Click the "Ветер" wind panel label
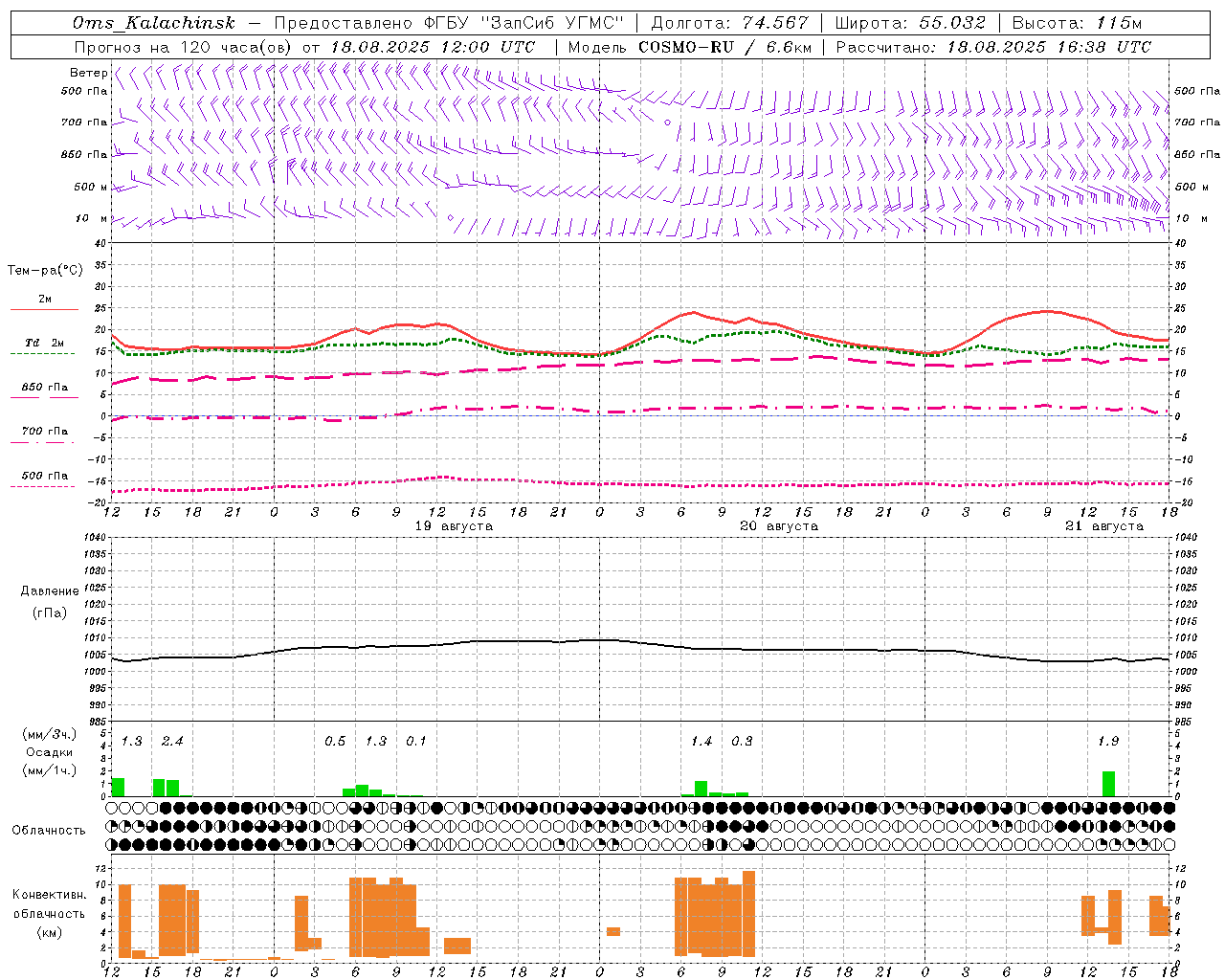The width and height of the screenshot is (1225, 980). point(88,73)
